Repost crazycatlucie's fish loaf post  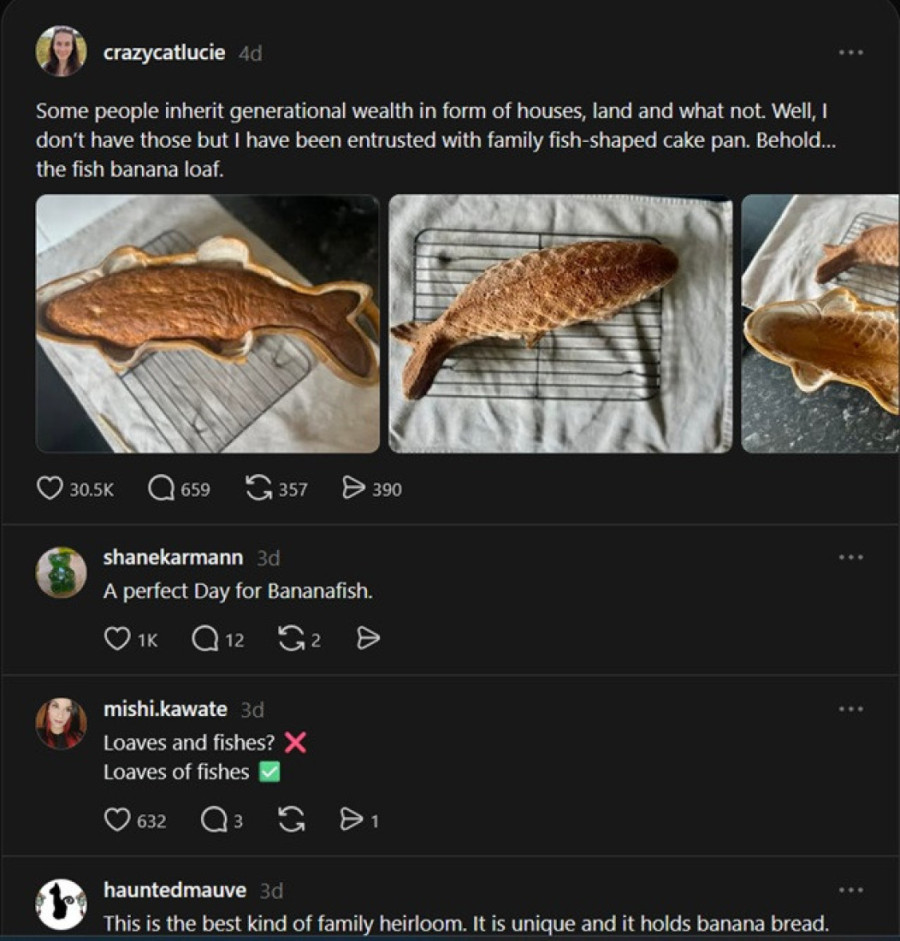click(x=259, y=489)
